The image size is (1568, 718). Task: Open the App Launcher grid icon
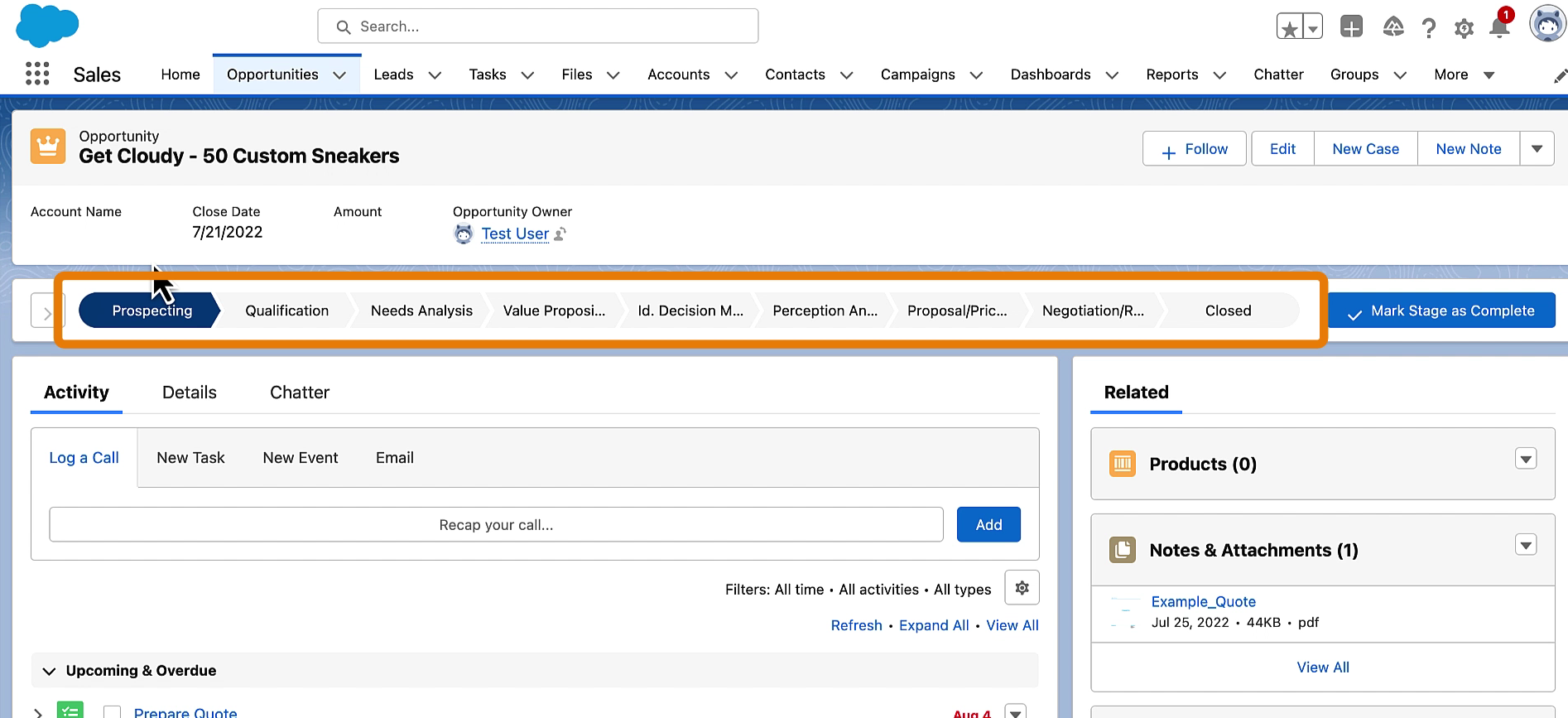pos(37,75)
